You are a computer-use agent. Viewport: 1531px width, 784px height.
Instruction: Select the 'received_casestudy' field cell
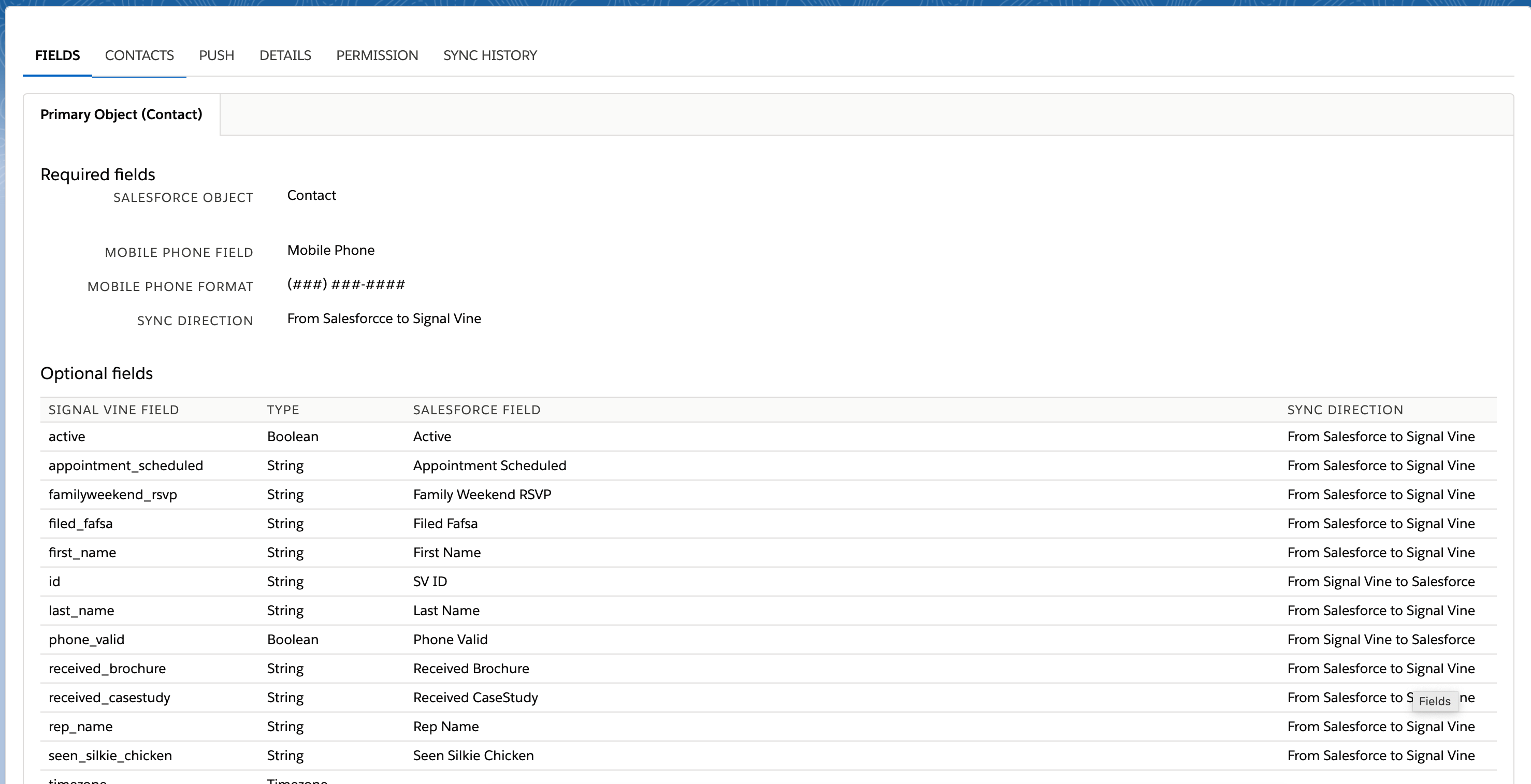coord(109,698)
